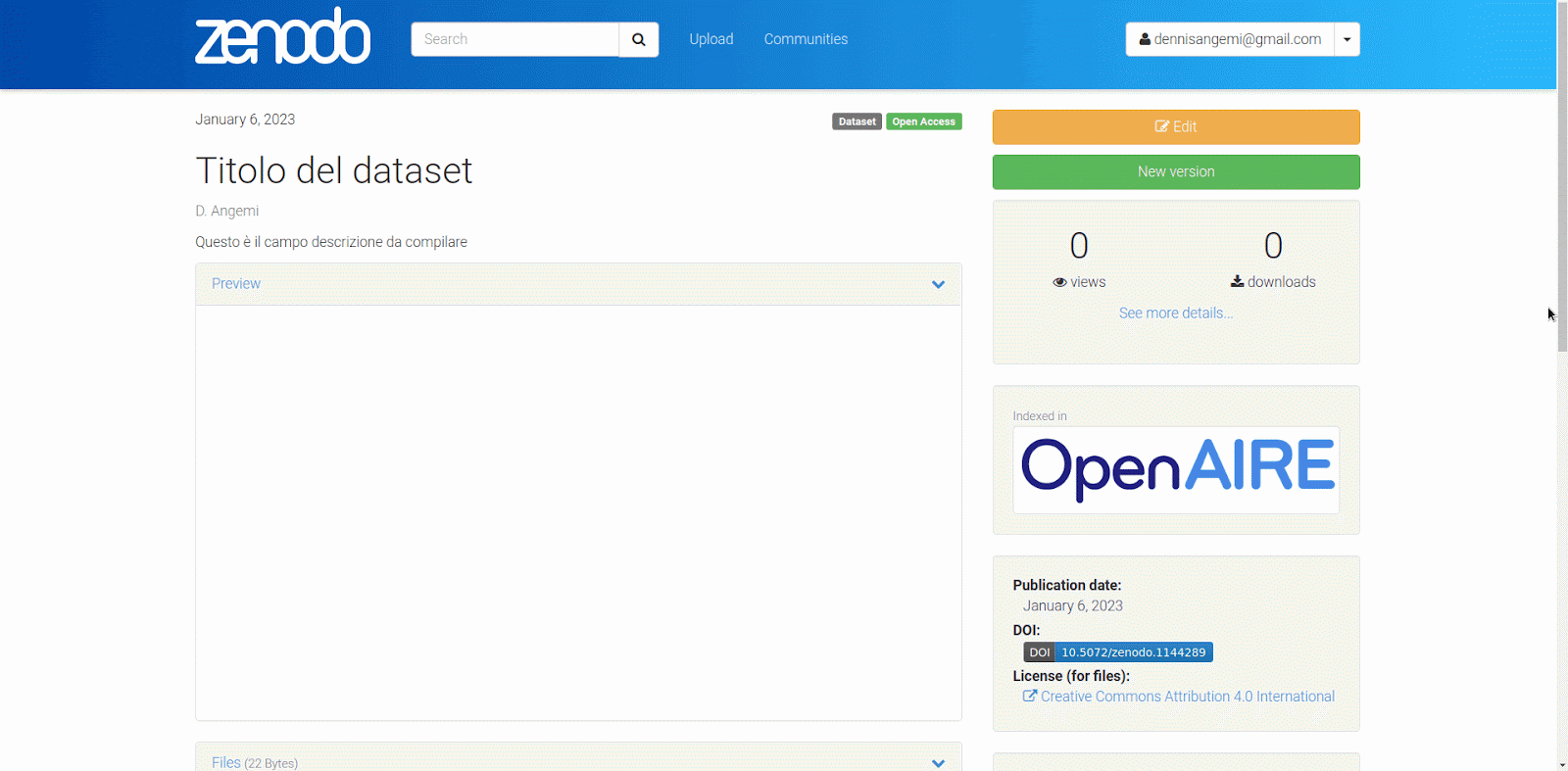Click the title Titolo del dataset
The width and height of the screenshot is (1568, 771).
click(x=334, y=170)
